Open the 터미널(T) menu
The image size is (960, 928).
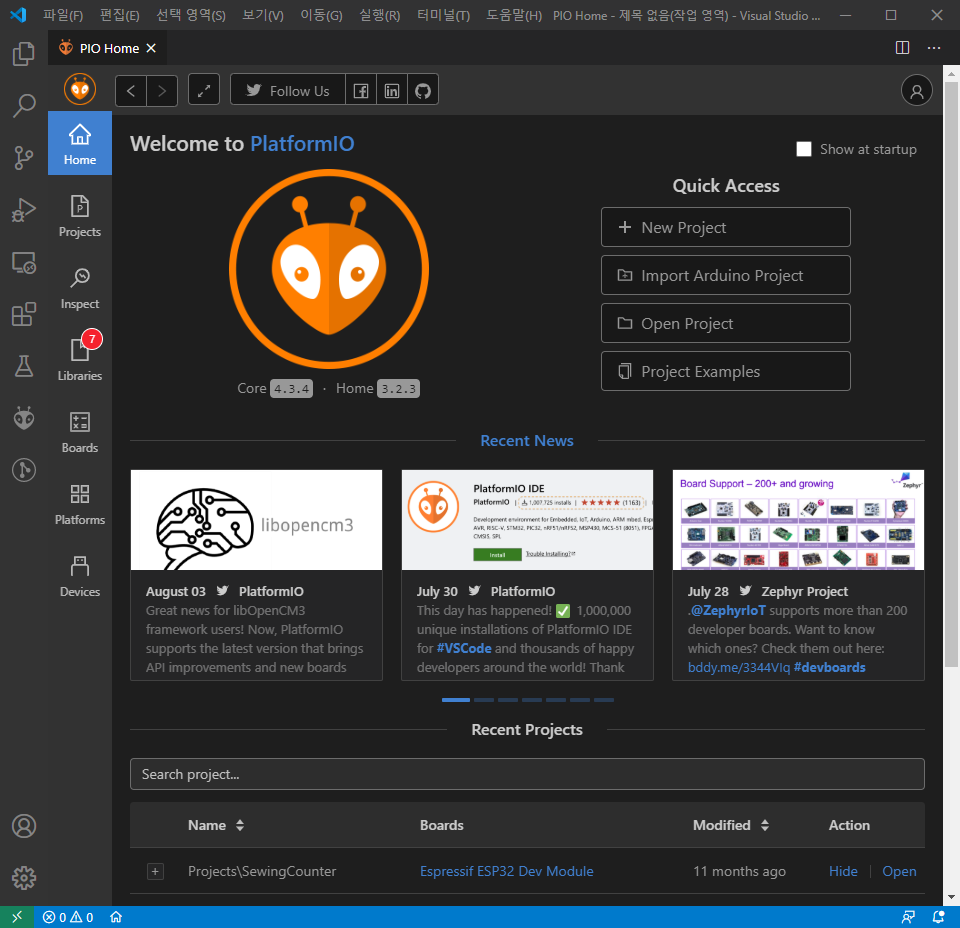click(x=443, y=15)
